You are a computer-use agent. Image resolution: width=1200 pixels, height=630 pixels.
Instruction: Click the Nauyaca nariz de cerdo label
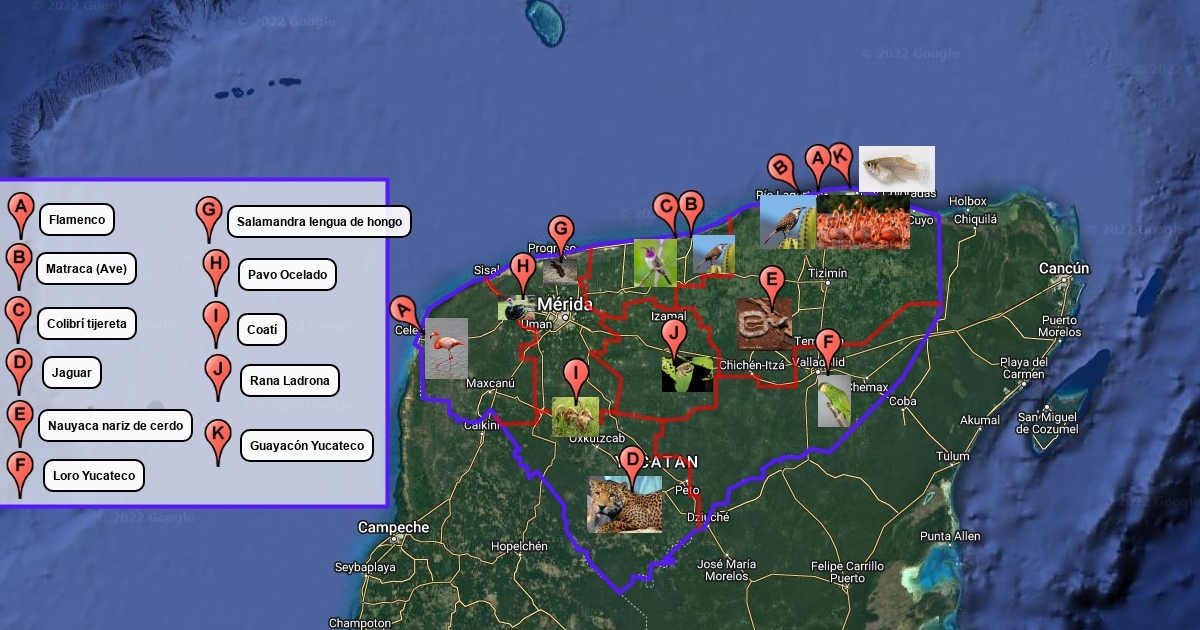[x=115, y=426]
